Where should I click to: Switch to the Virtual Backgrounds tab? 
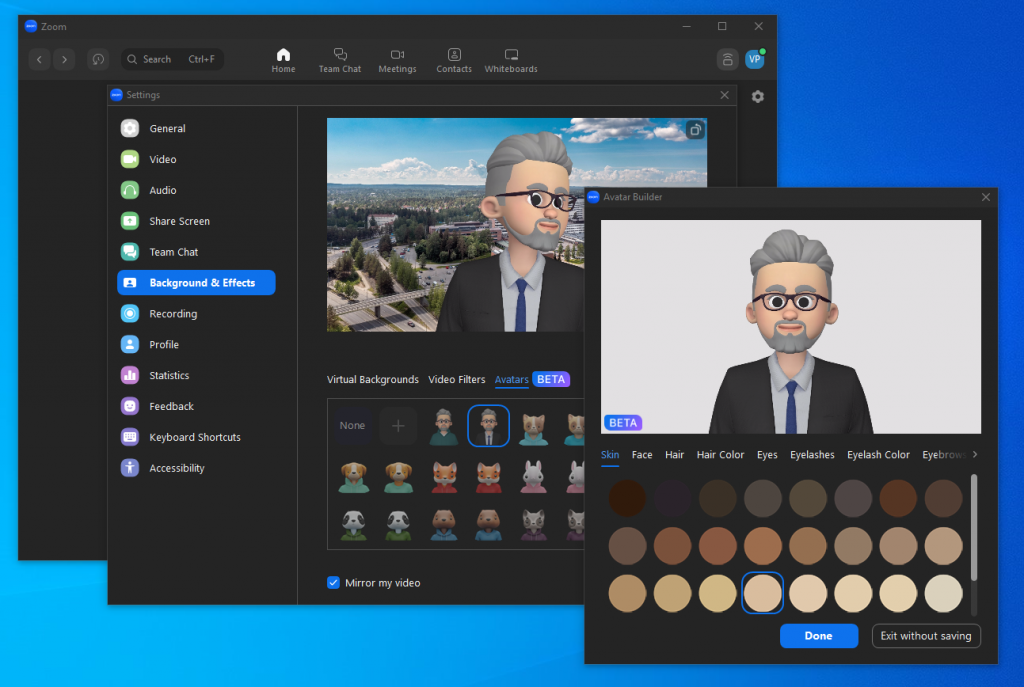tap(372, 380)
